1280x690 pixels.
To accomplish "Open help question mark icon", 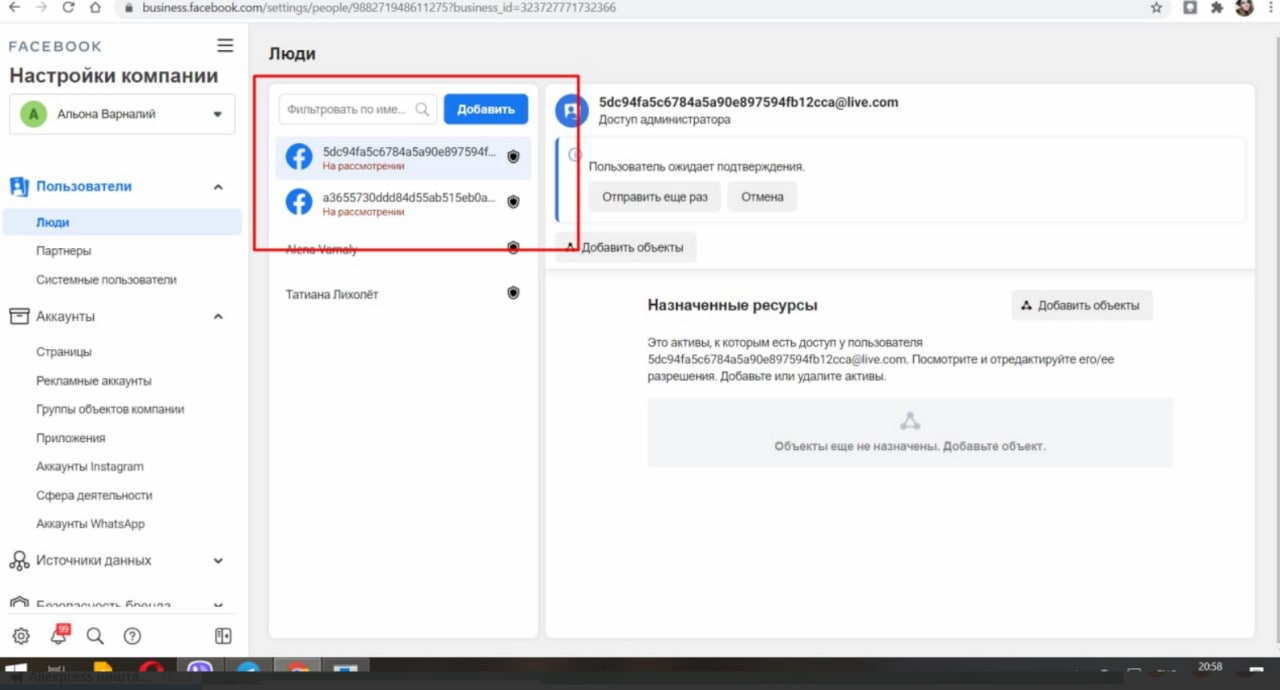I will (132, 636).
